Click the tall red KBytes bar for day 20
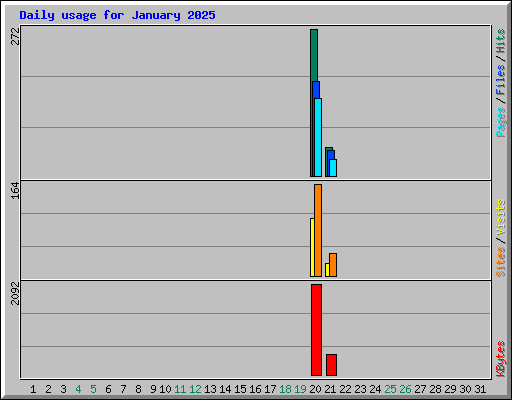The width and height of the screenshot is (512, 400). click(x=316, y=330)
